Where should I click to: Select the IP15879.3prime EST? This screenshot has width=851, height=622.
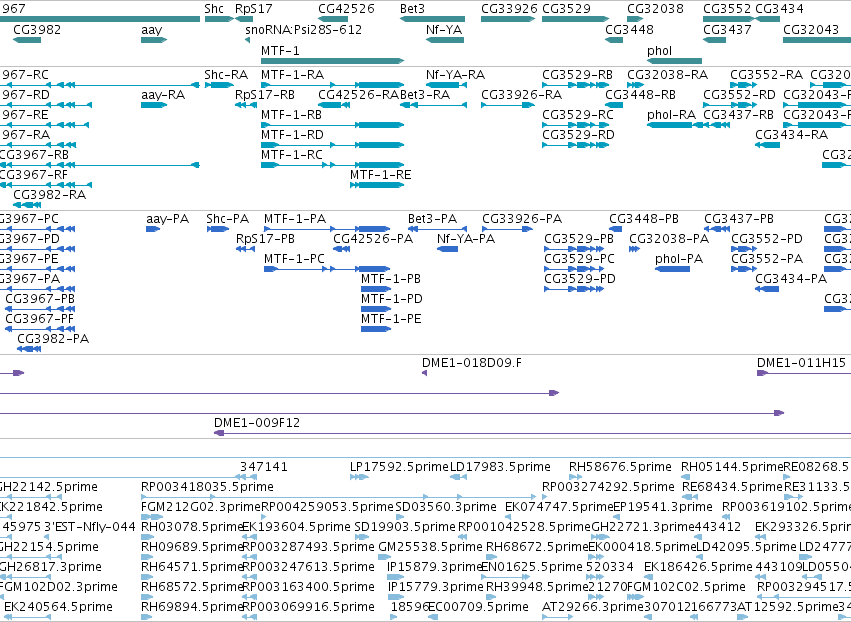(395, 577)
